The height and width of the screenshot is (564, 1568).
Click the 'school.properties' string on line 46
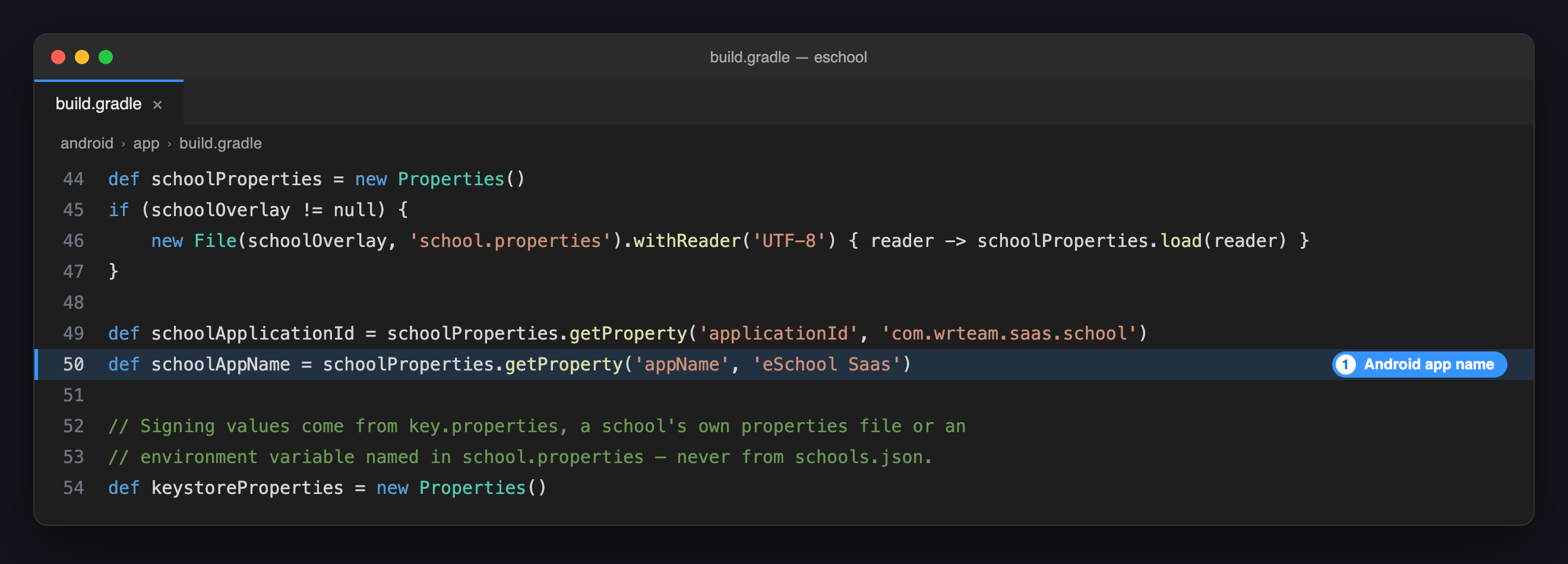pos(510,241)
